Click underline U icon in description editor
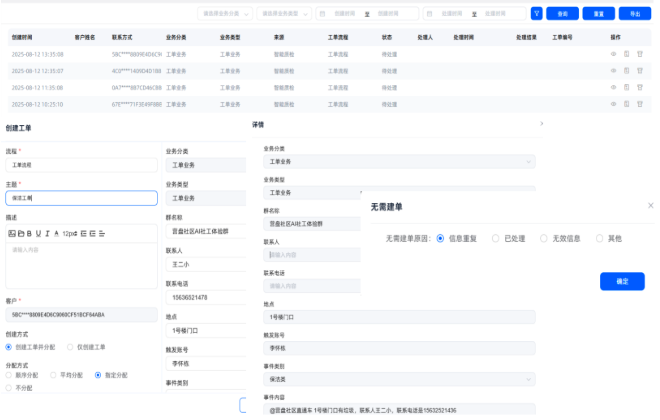Screen dimensions: 660x420 point(39,233)
